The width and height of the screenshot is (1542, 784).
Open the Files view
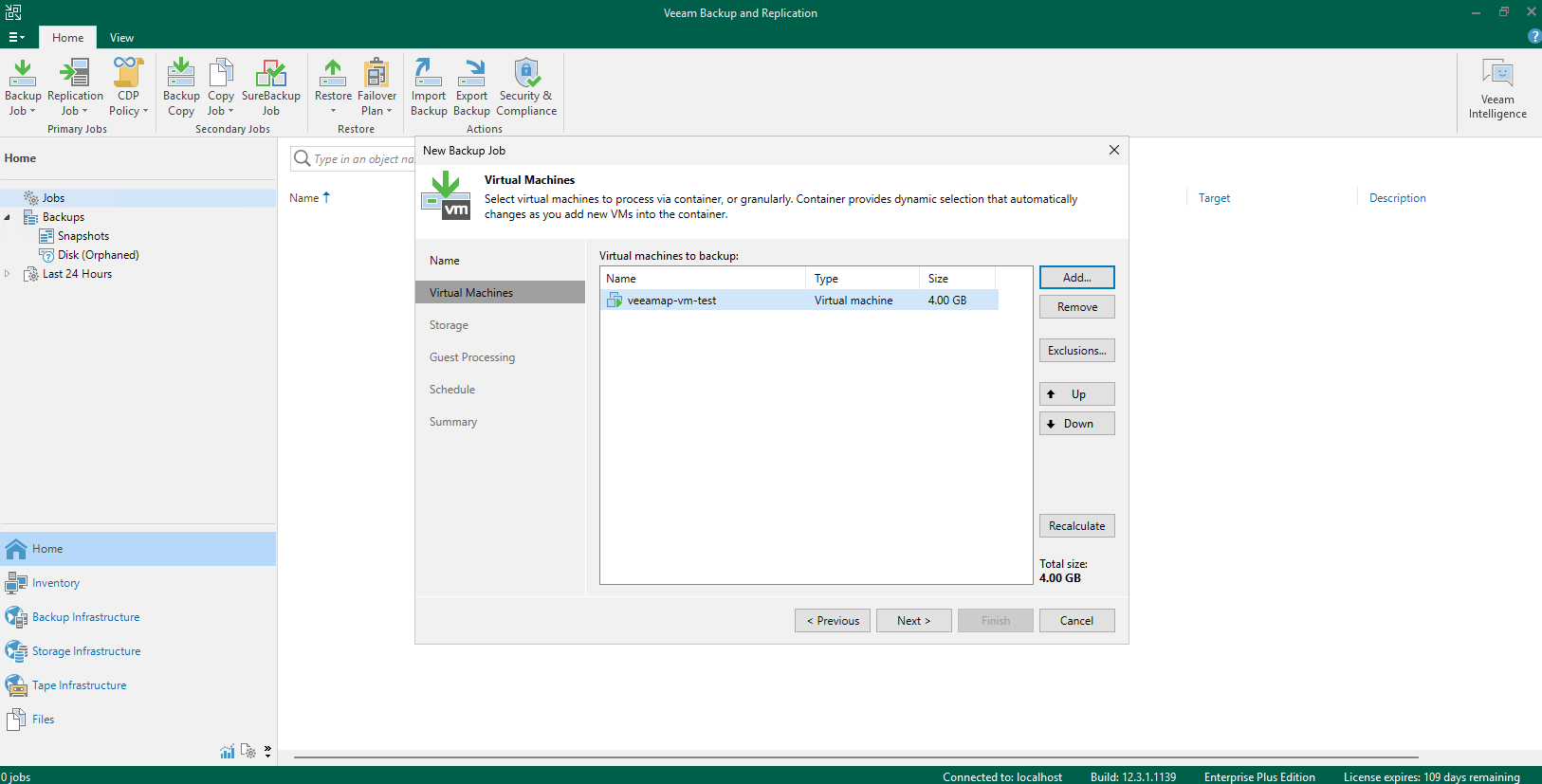click(138, 720)
